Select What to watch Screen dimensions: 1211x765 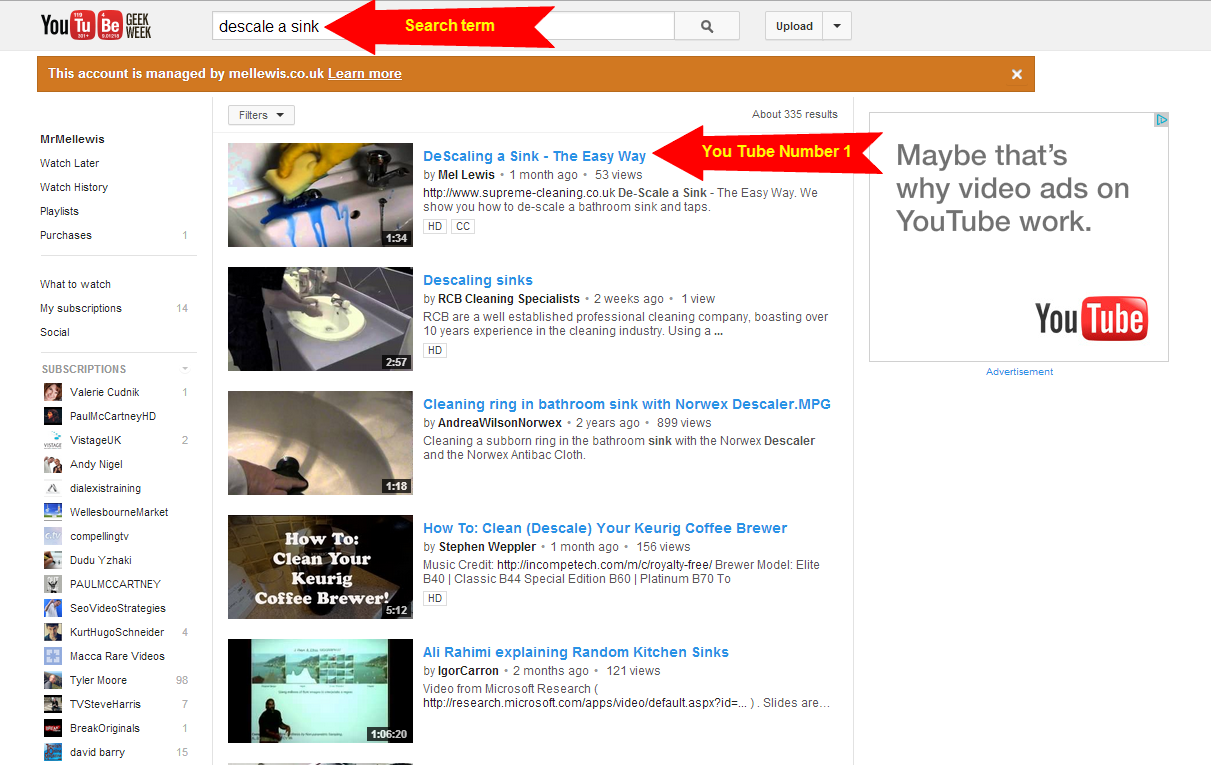75,284
